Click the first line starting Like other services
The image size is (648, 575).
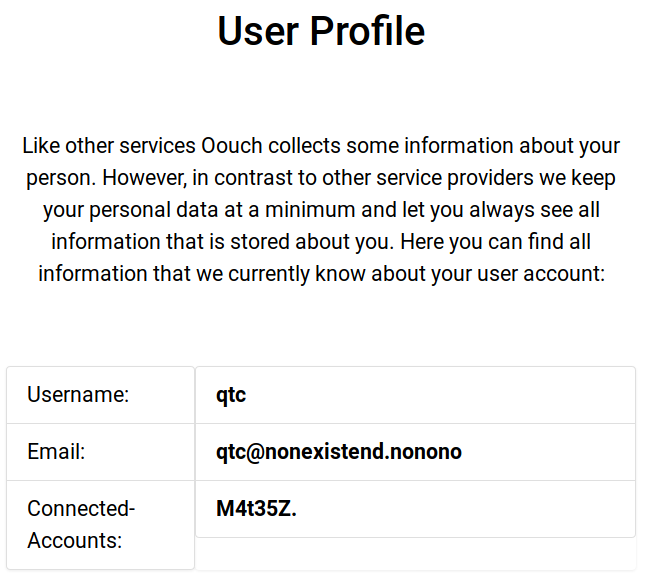(x=321, y=146)
